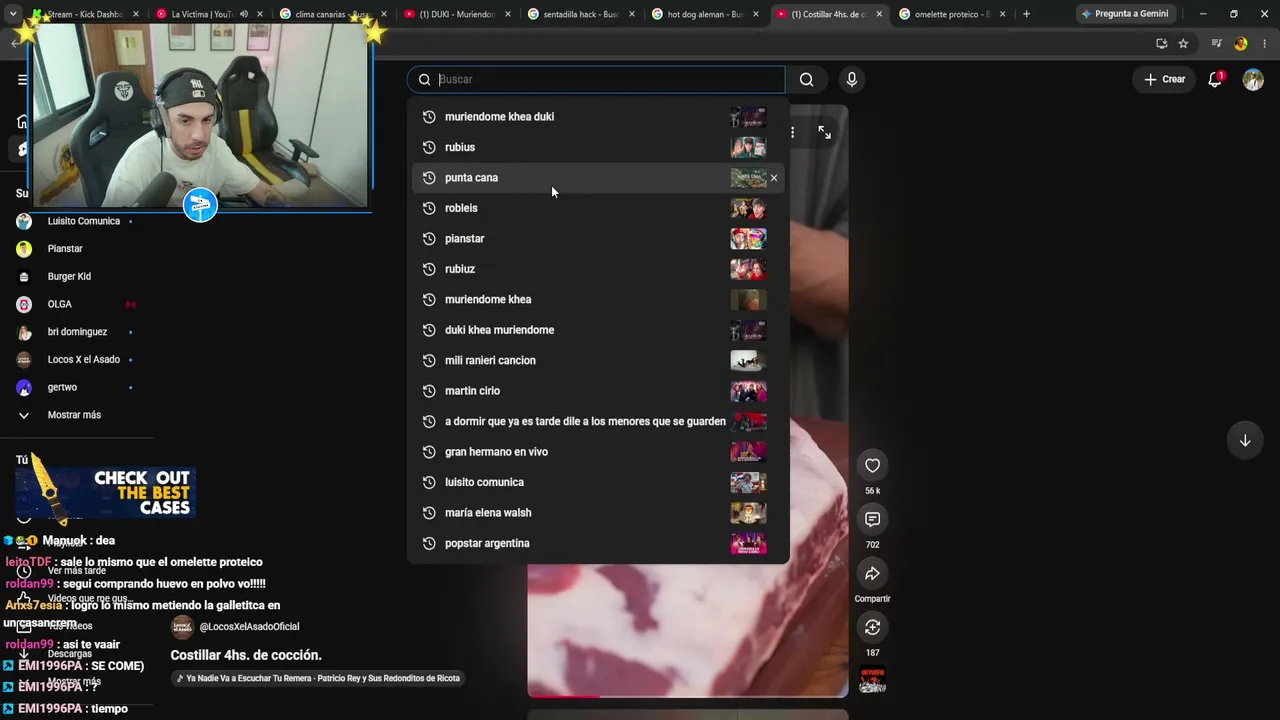
Task: Open the Chrome media controls icon
Action: [x=1216, y=43]
